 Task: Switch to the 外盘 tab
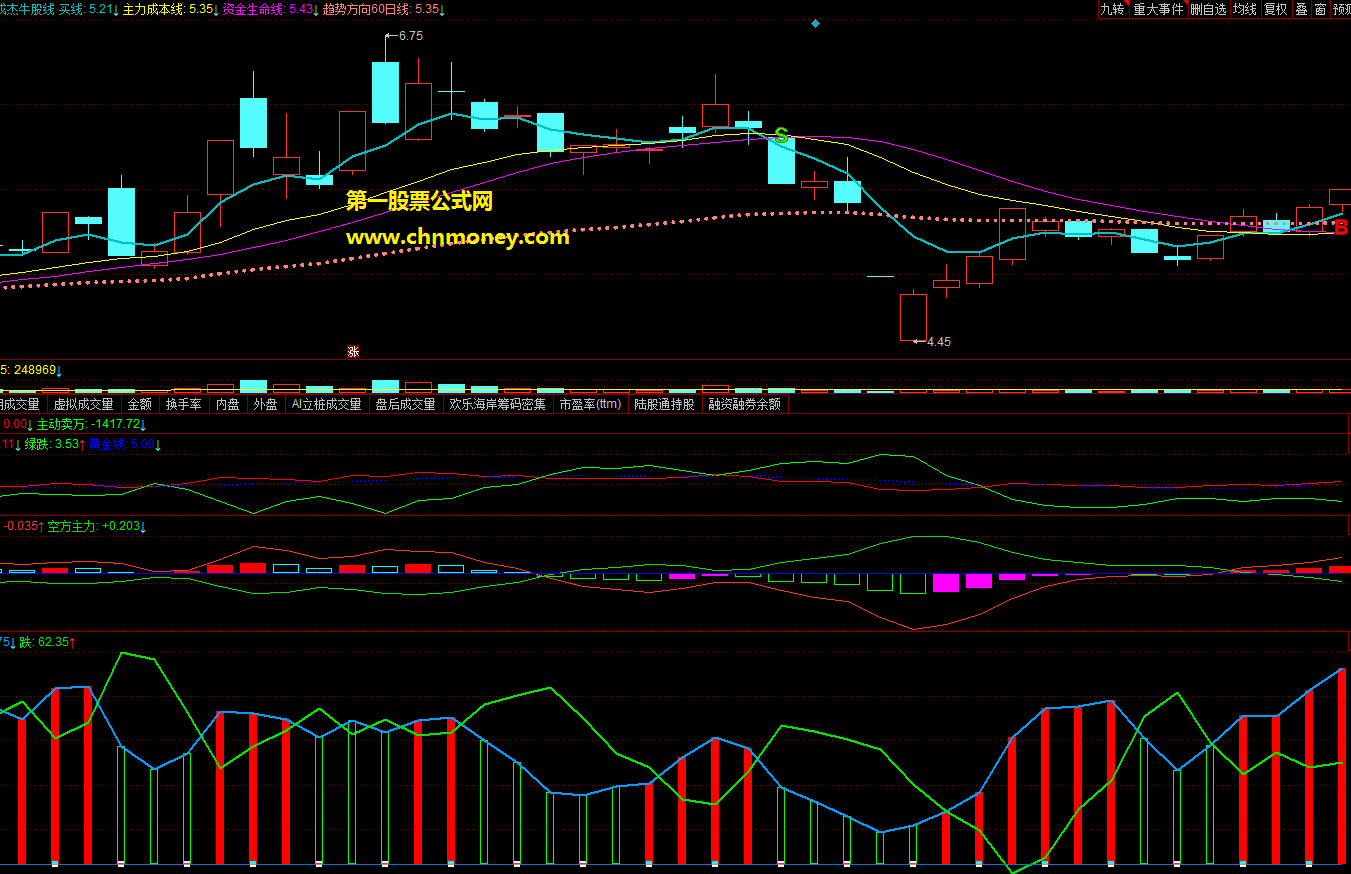[265, 405]
